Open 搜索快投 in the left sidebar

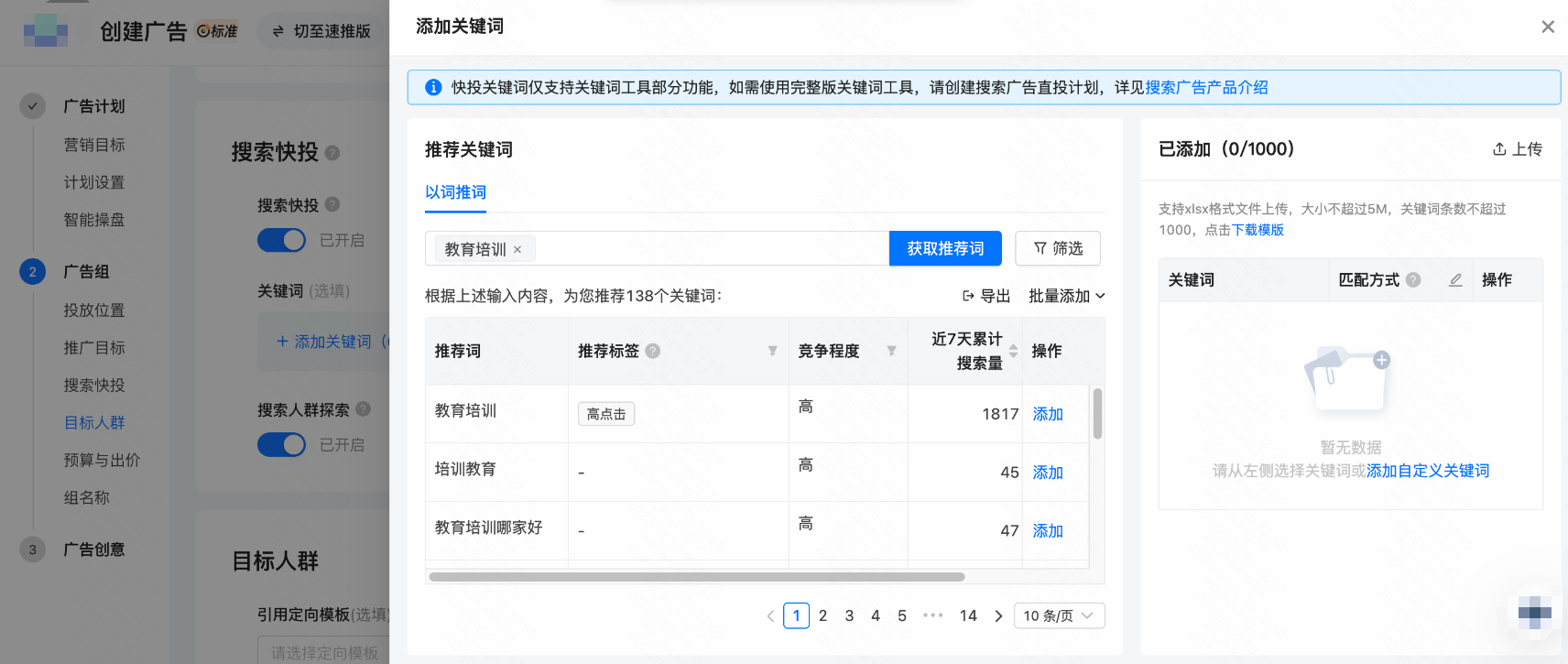[x=94, y=386]
